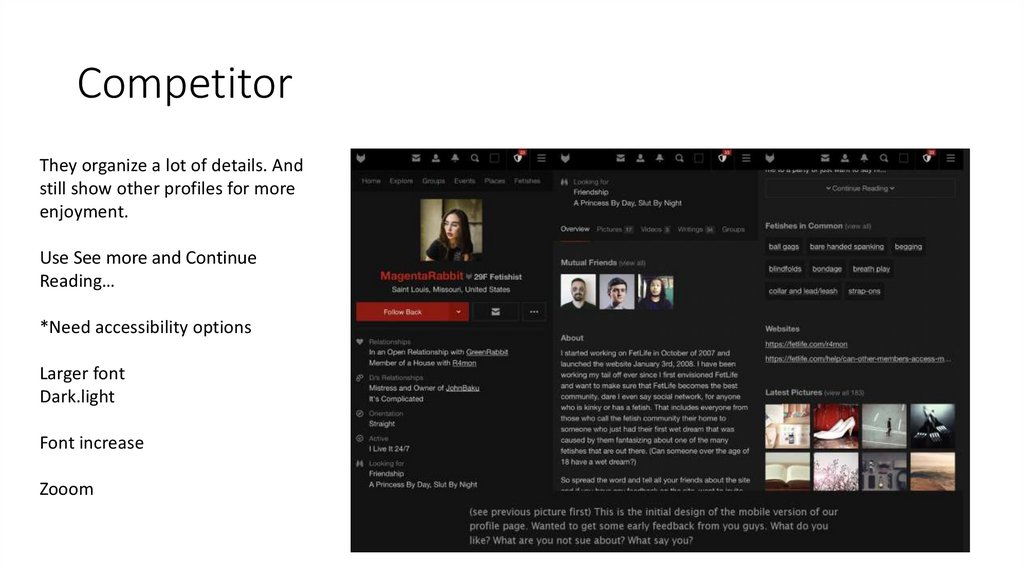Send a message with the envelope button beside Follow Back
1024x574 pixels.
click(496, 312)
